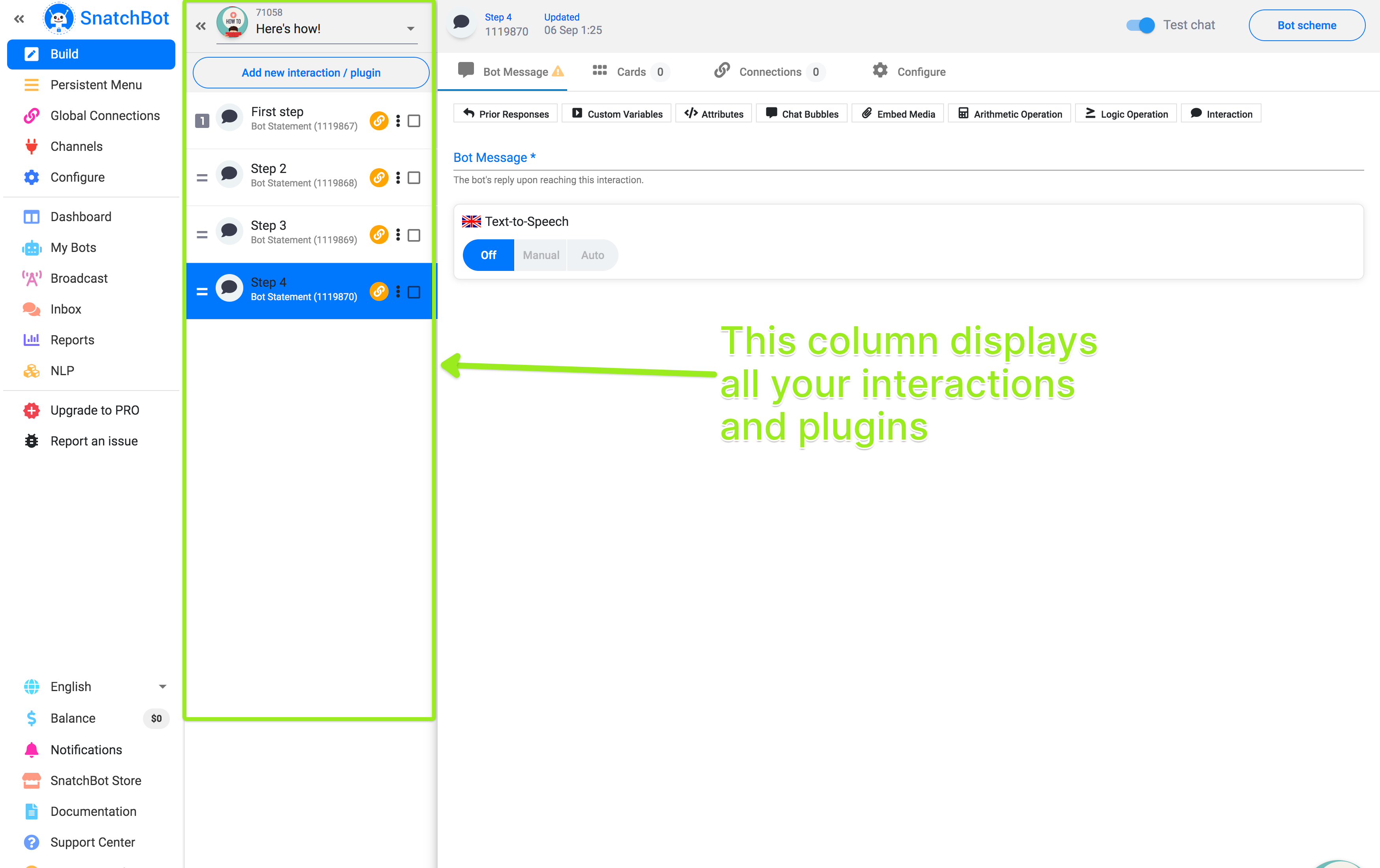
Task: Click the NLP blocks icon
Action: click(32, 371)
